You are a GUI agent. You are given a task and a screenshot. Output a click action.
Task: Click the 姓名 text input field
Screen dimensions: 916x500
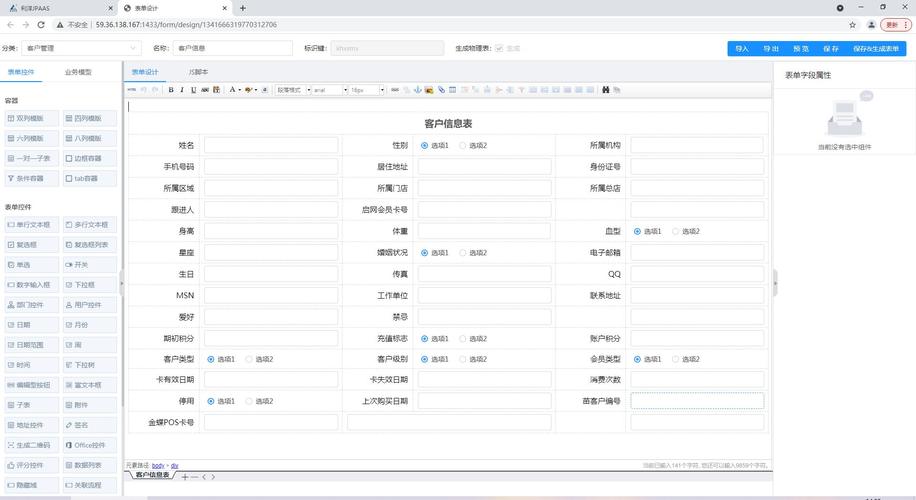pyautogui.click(x=271, y=145)
